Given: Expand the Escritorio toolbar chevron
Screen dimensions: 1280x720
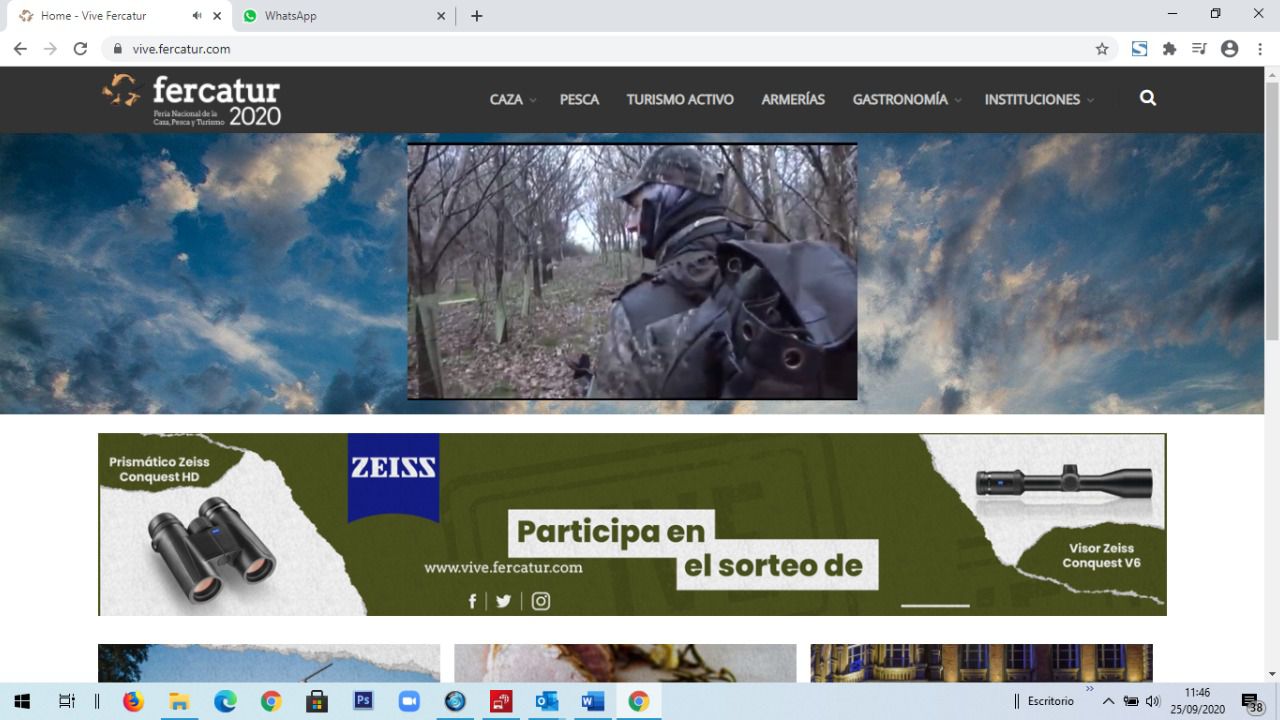Looking at the screenshot, I should click(x=1089, y=689).
